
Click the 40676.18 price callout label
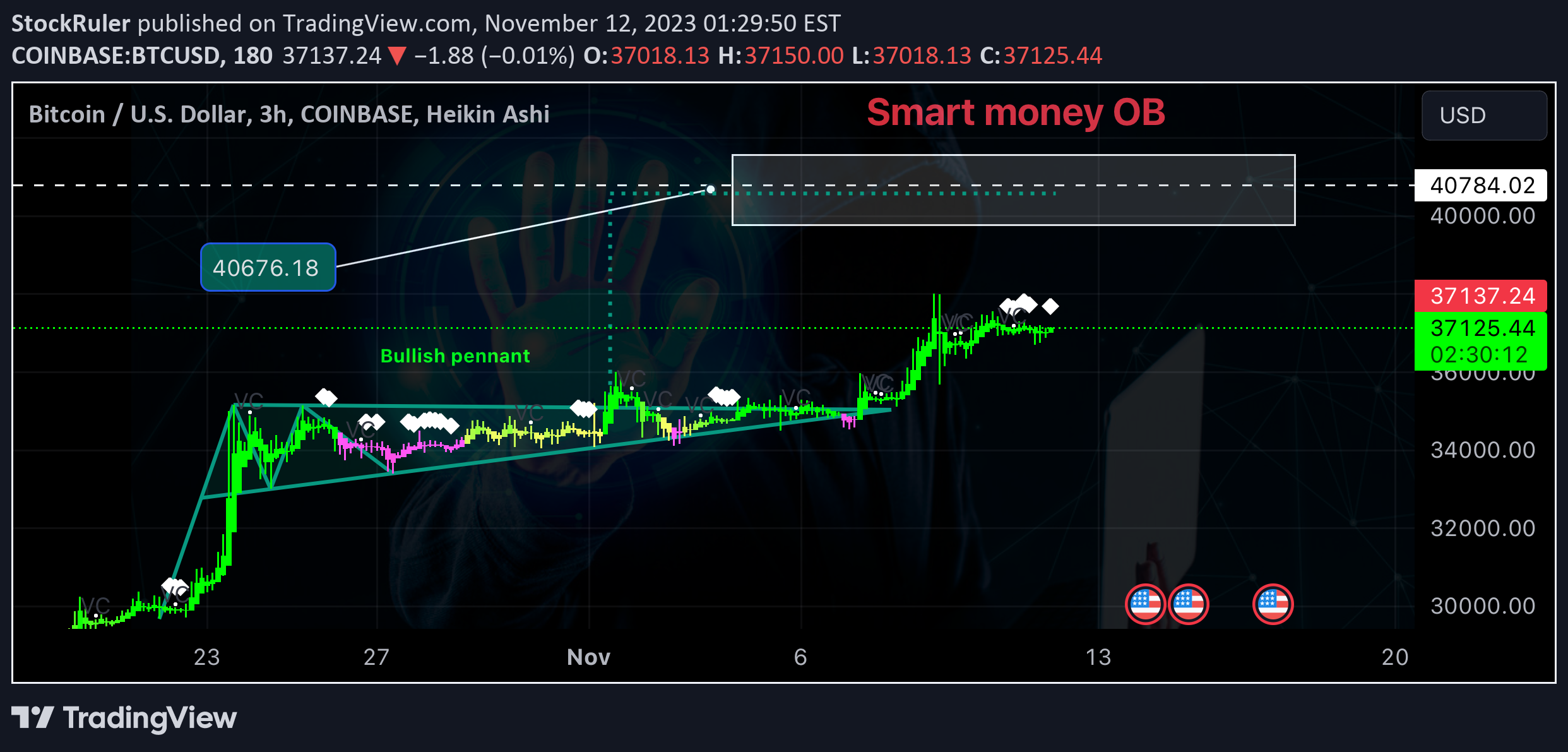point(268,267)
